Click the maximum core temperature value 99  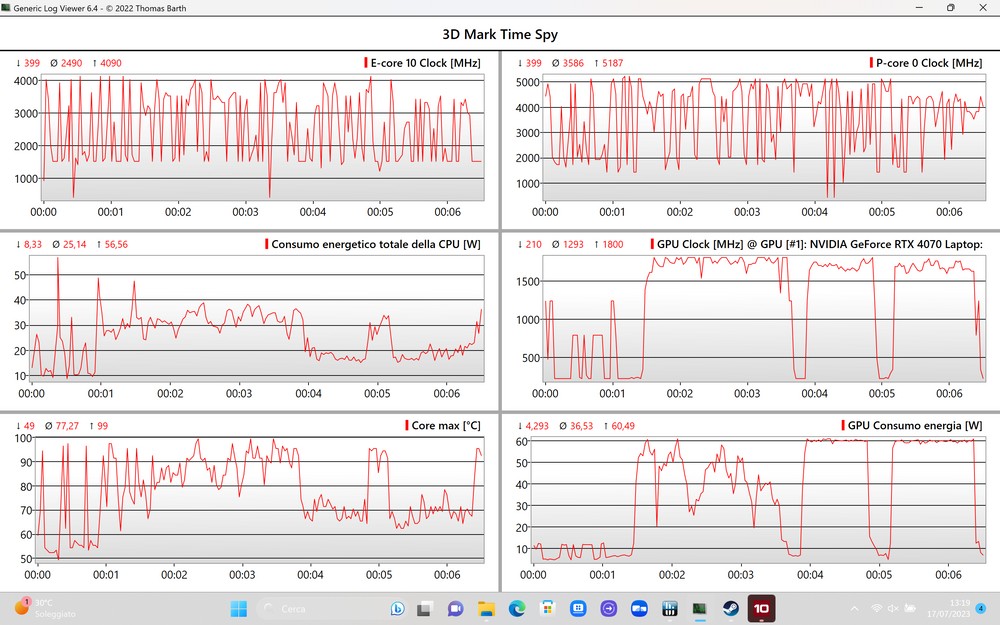(103, 425)
